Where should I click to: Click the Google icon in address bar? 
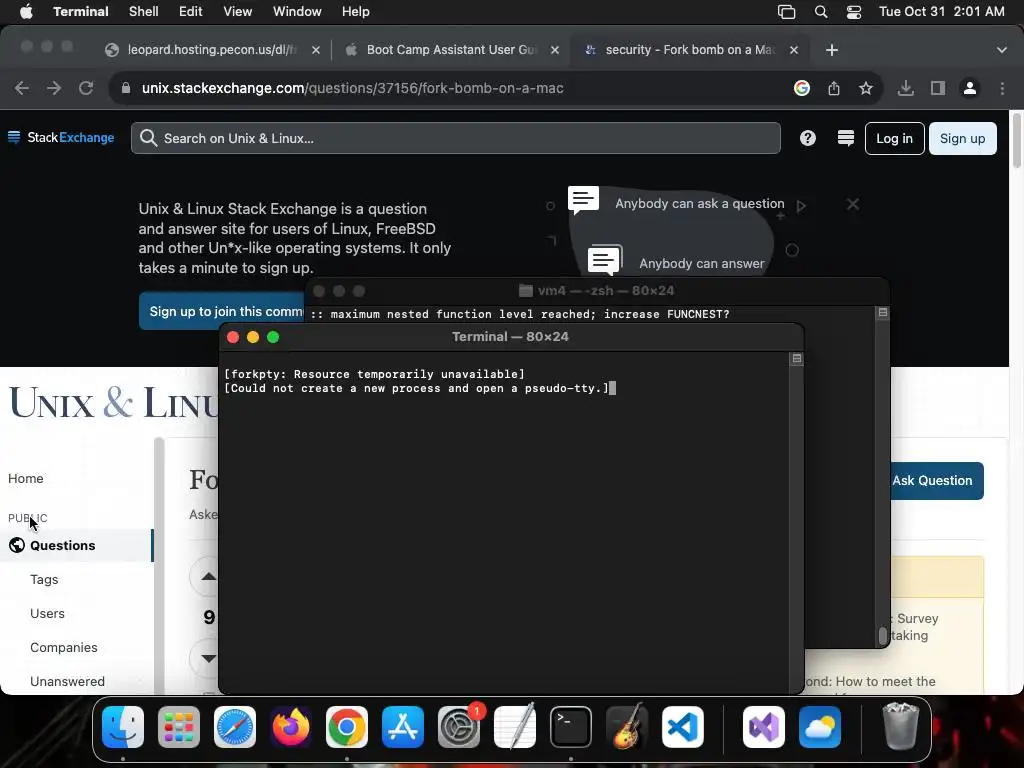(802, 88)
